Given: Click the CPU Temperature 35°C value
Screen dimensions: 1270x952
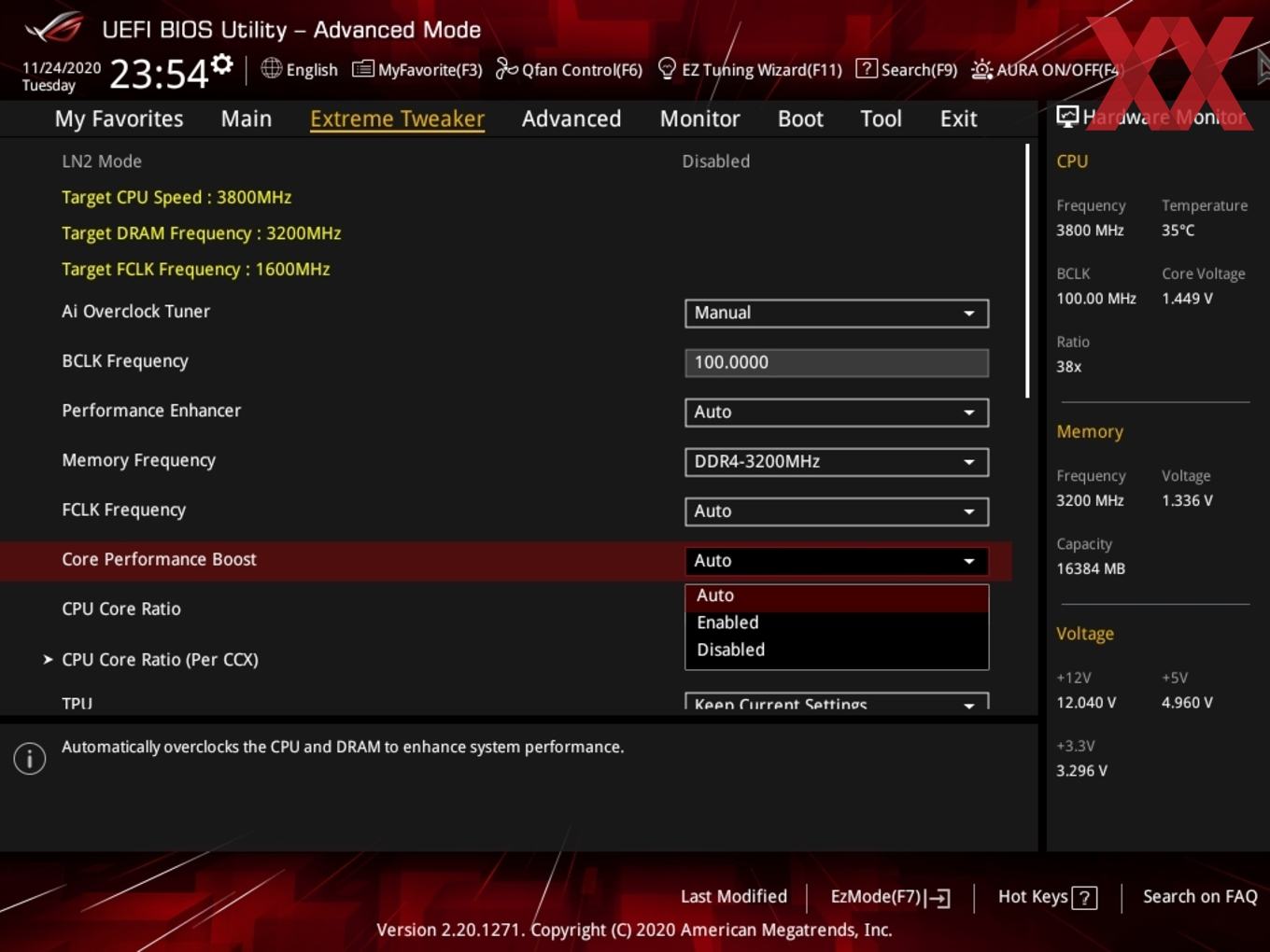Looking at the screenshot, I should pyautogui.click(x=1178, y=231).
